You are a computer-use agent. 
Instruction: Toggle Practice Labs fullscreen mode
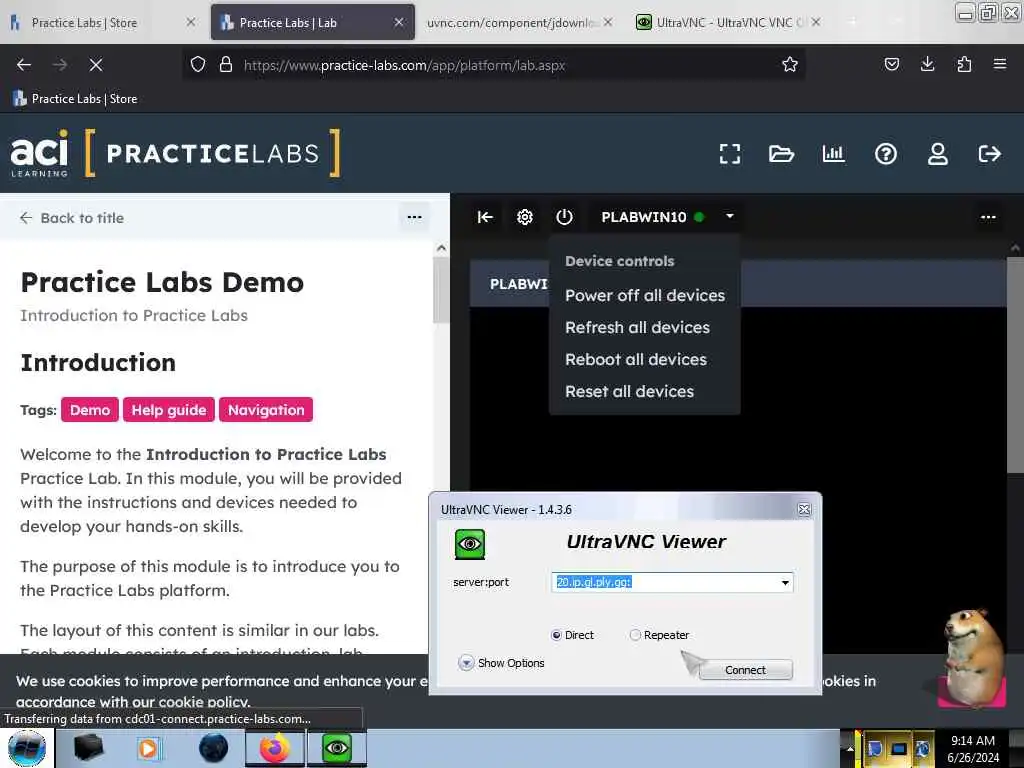point(729,154)
